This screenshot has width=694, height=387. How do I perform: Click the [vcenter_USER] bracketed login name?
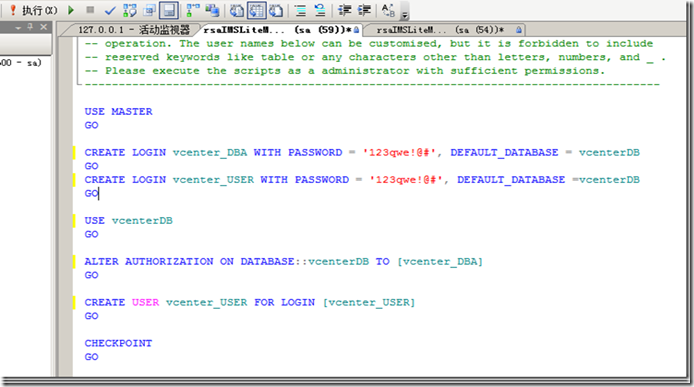(x=369, y=302)
